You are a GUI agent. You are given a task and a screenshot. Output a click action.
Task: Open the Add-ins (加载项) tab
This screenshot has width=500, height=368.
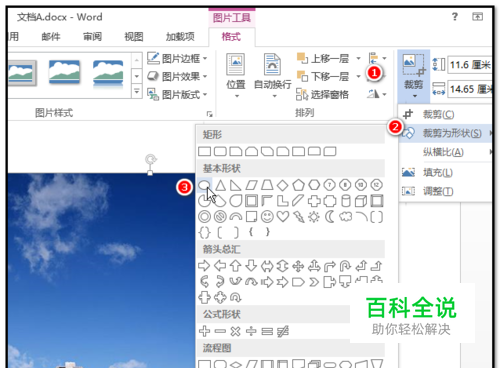point(180,37)
